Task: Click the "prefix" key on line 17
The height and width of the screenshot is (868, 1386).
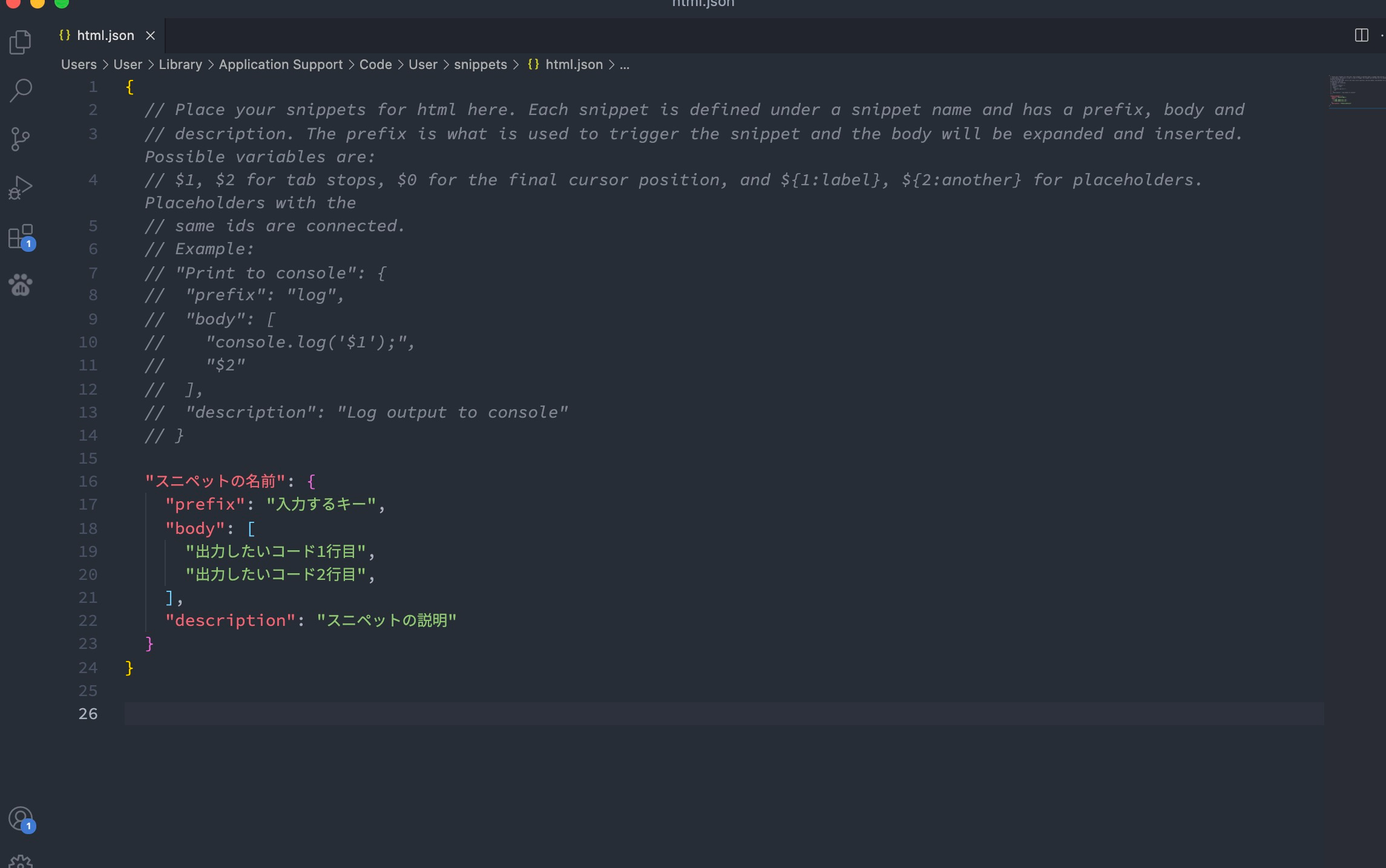Action: point(205,504)
